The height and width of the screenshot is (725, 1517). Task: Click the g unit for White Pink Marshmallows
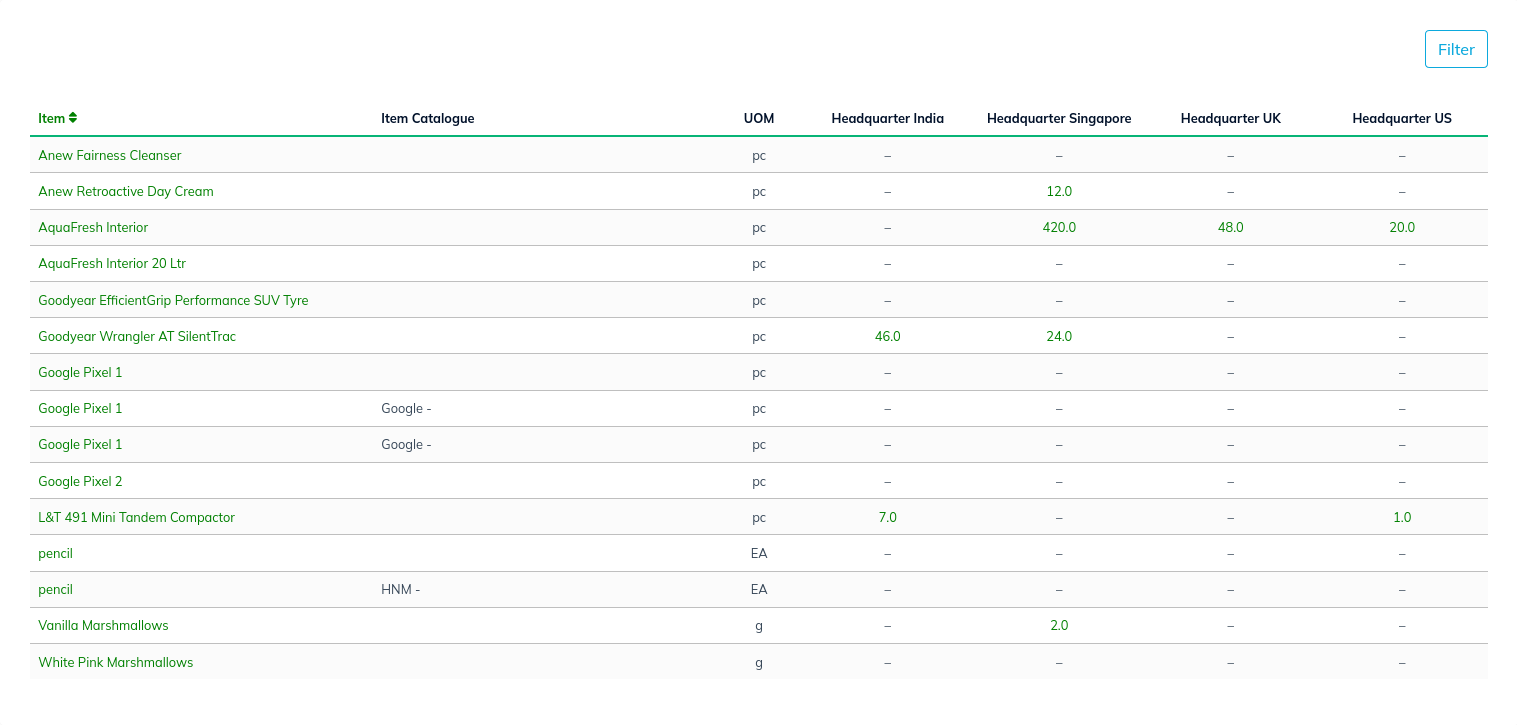click(x=759, y=663)
